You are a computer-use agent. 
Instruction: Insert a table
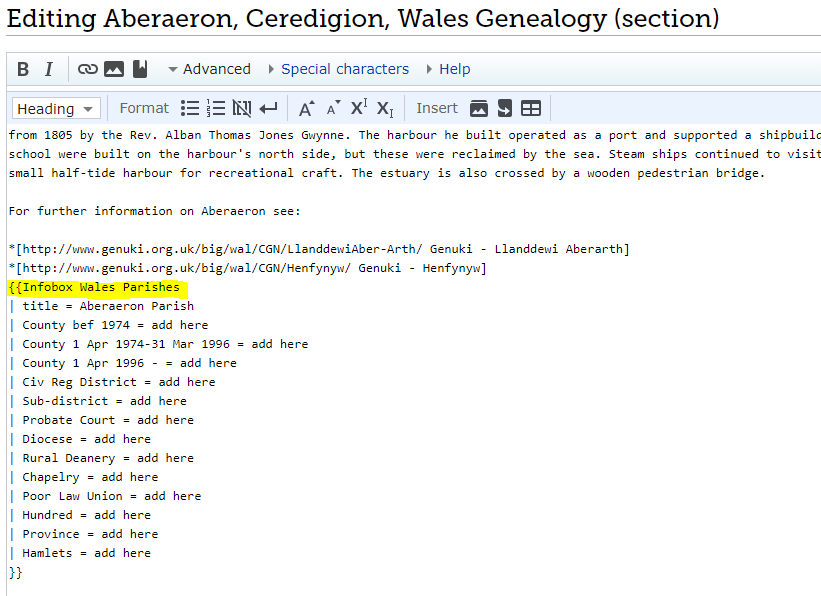pyautogui.click(x=531, y=108)
